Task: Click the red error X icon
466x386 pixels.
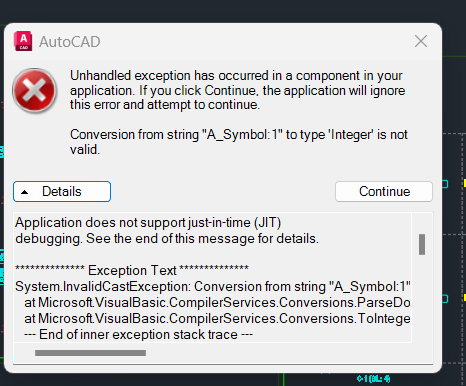Action: [35, 91]
